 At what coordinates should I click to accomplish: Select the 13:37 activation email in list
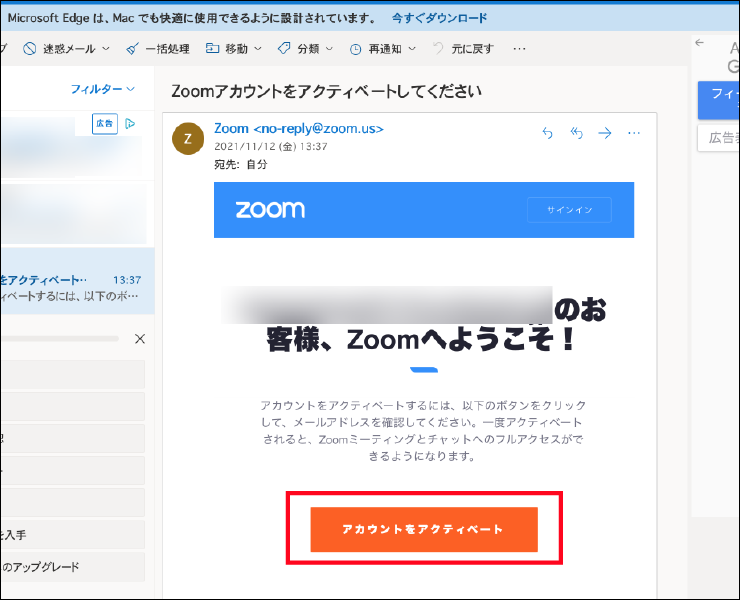77,281
